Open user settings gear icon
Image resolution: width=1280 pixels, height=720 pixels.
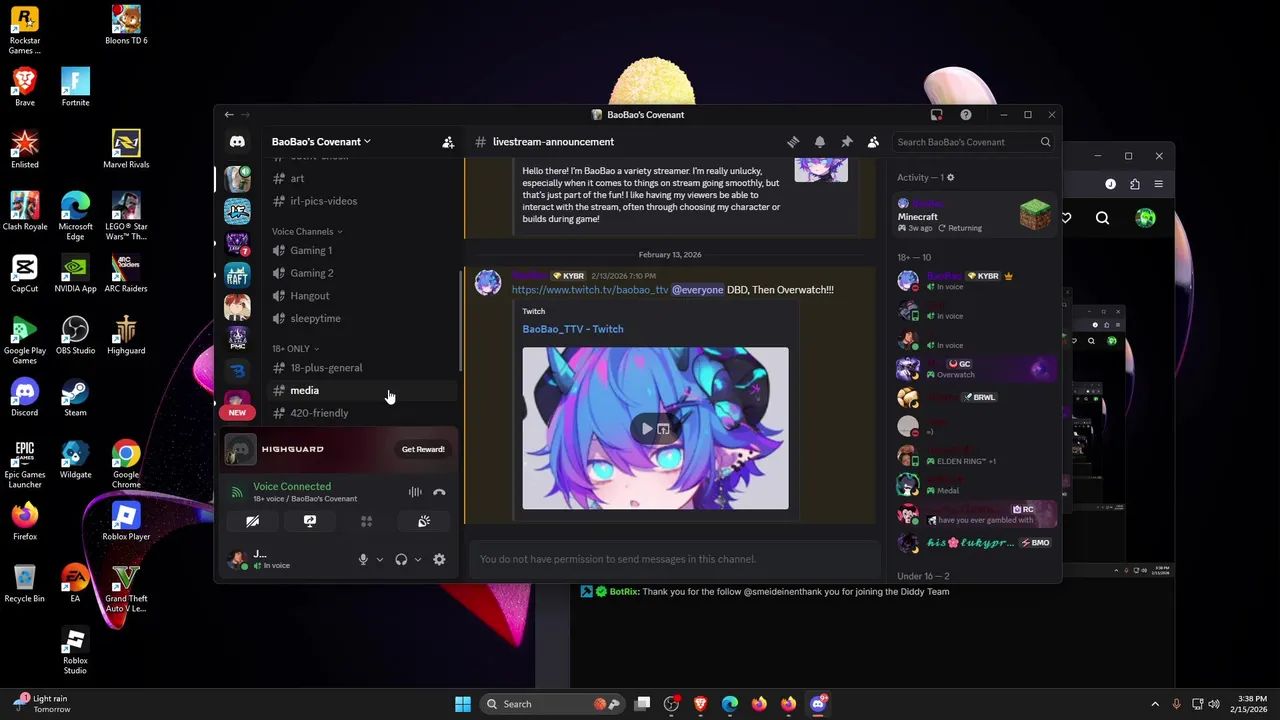439,560
